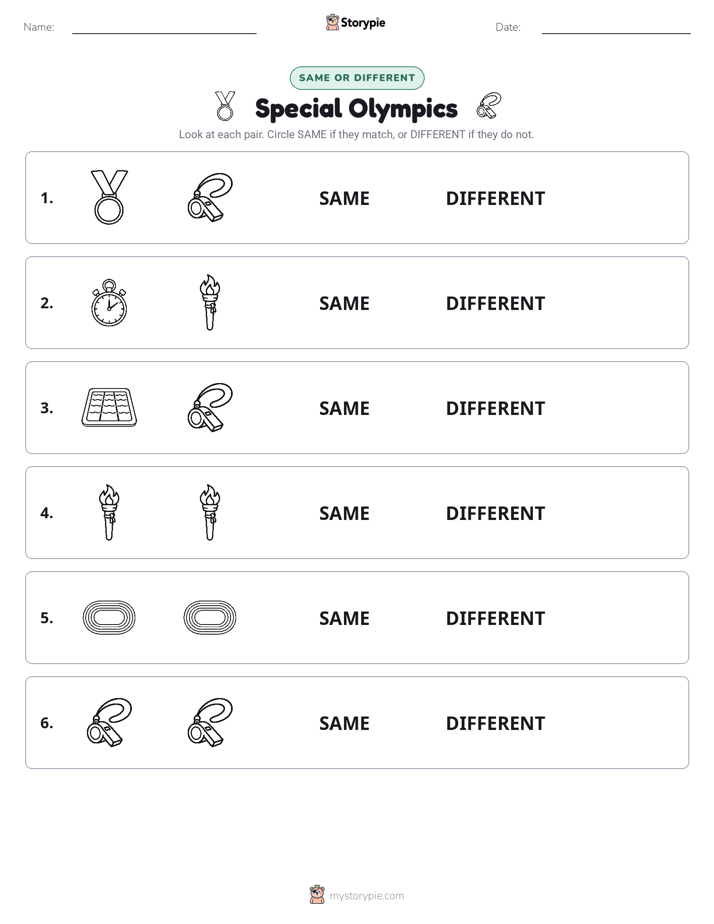Click the left torch icon in row 4
The image size is (714, 924).
[x=109, y=513]
